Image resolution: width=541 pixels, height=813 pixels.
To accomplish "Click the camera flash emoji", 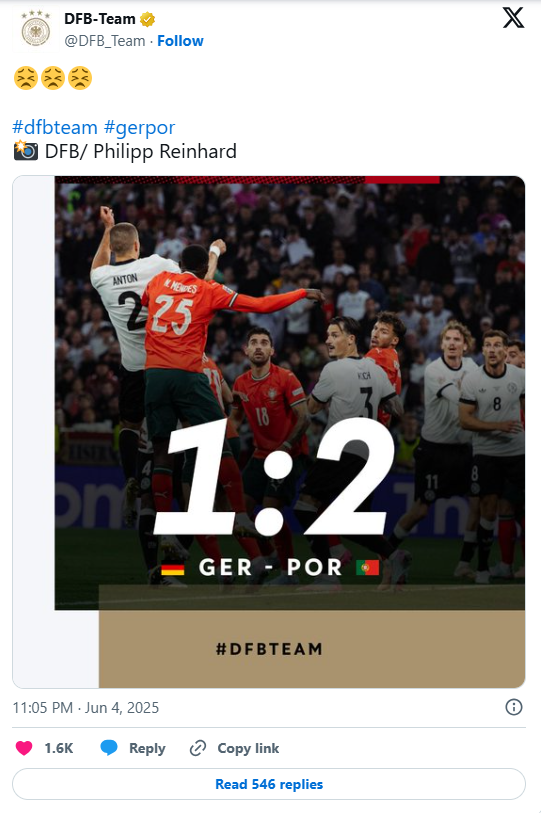I will 25,150.
